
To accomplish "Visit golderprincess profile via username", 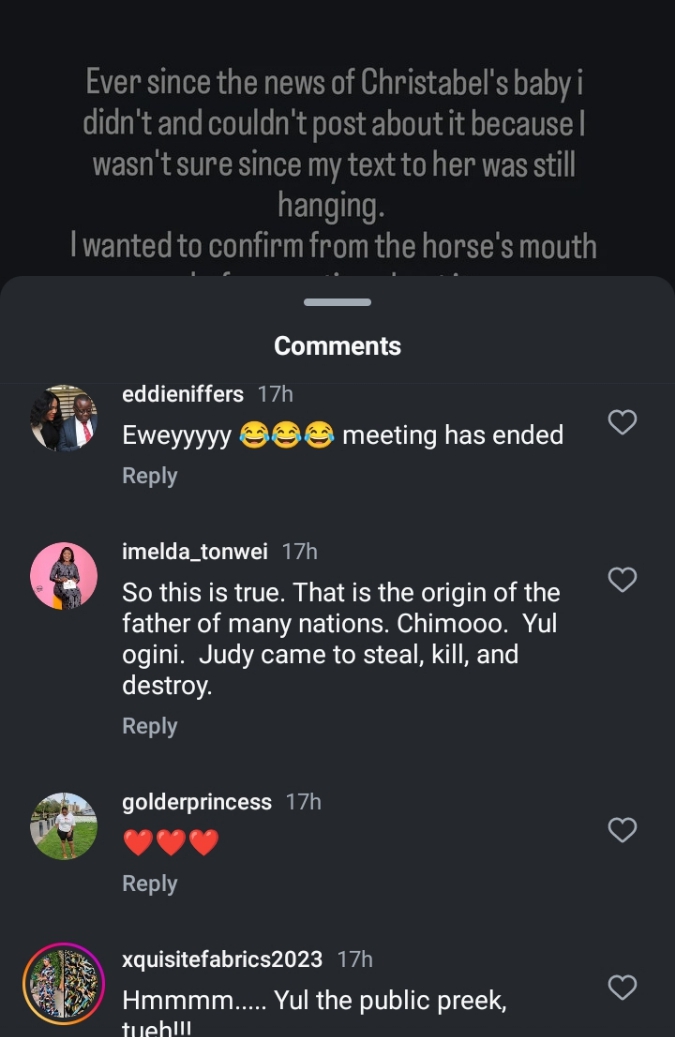I will 196,802.
